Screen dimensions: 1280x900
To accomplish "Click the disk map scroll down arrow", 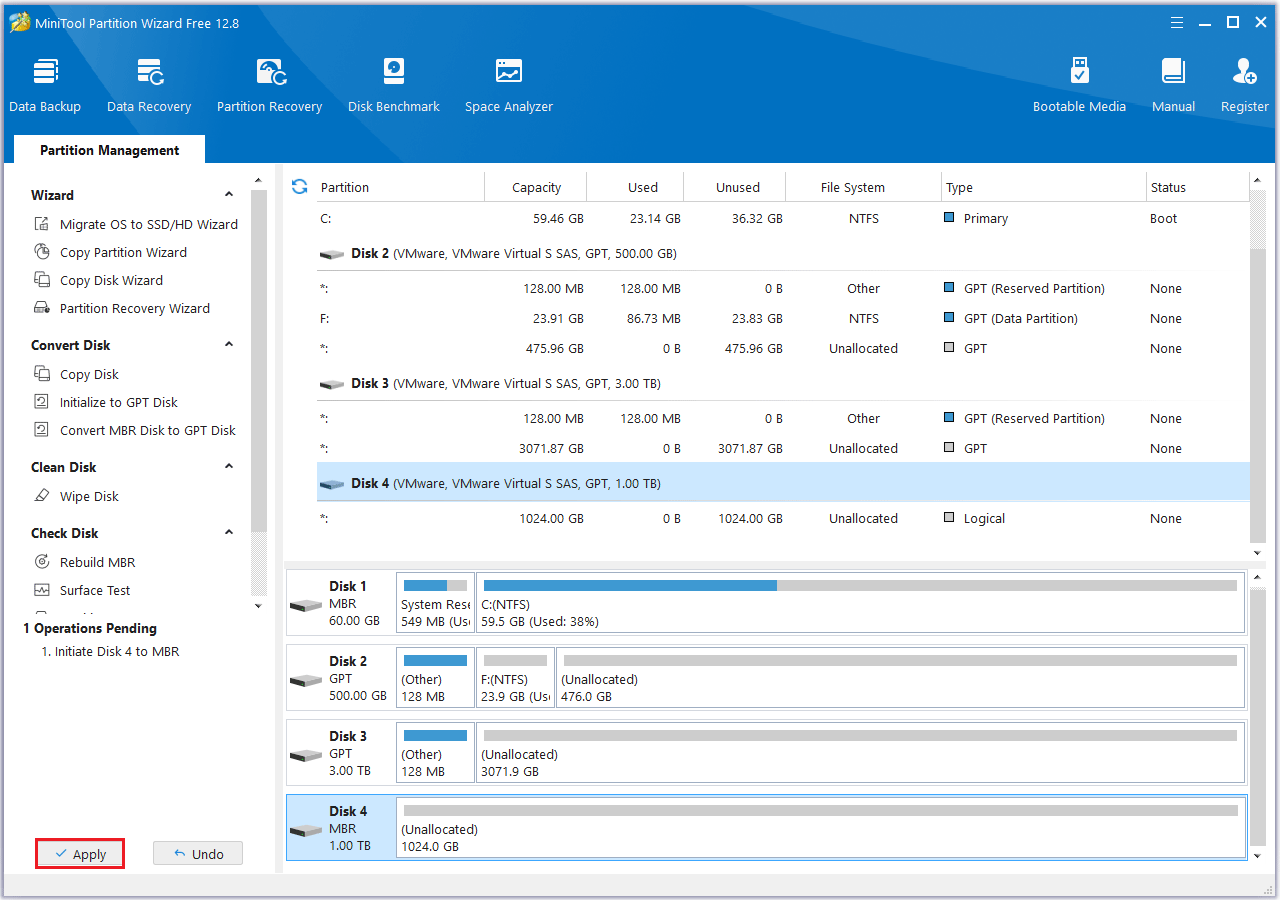I will tap(1258, 856).
